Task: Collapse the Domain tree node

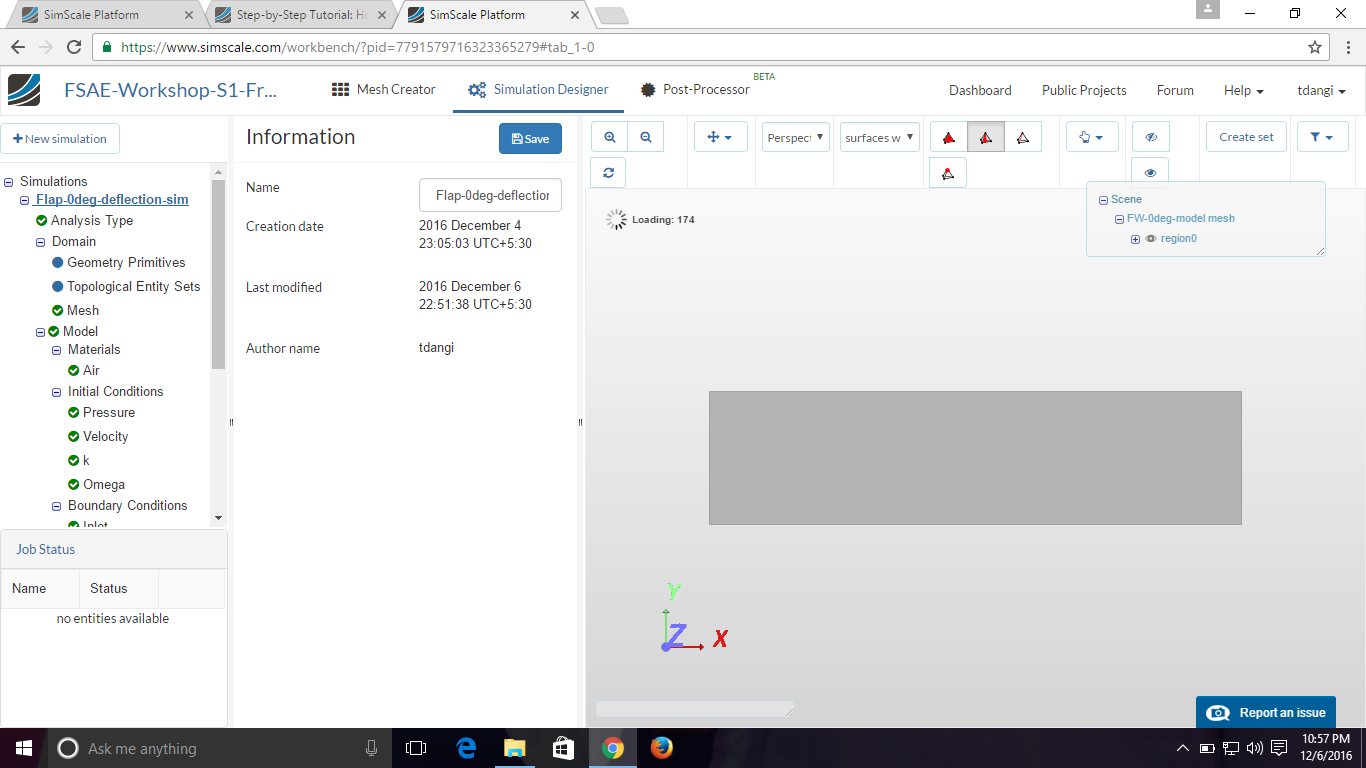Action: 41,242
